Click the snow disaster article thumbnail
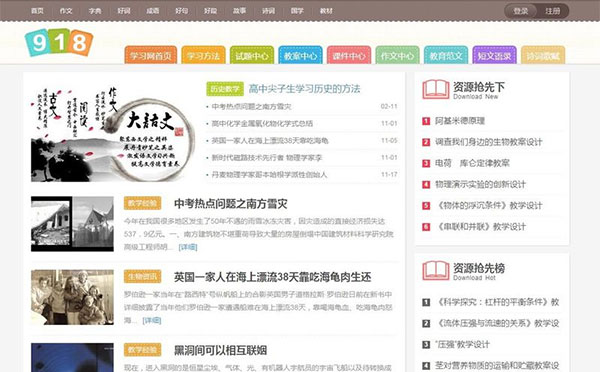Image resolution: width=600 pixels, height=372 pixels. coord(72,224)
